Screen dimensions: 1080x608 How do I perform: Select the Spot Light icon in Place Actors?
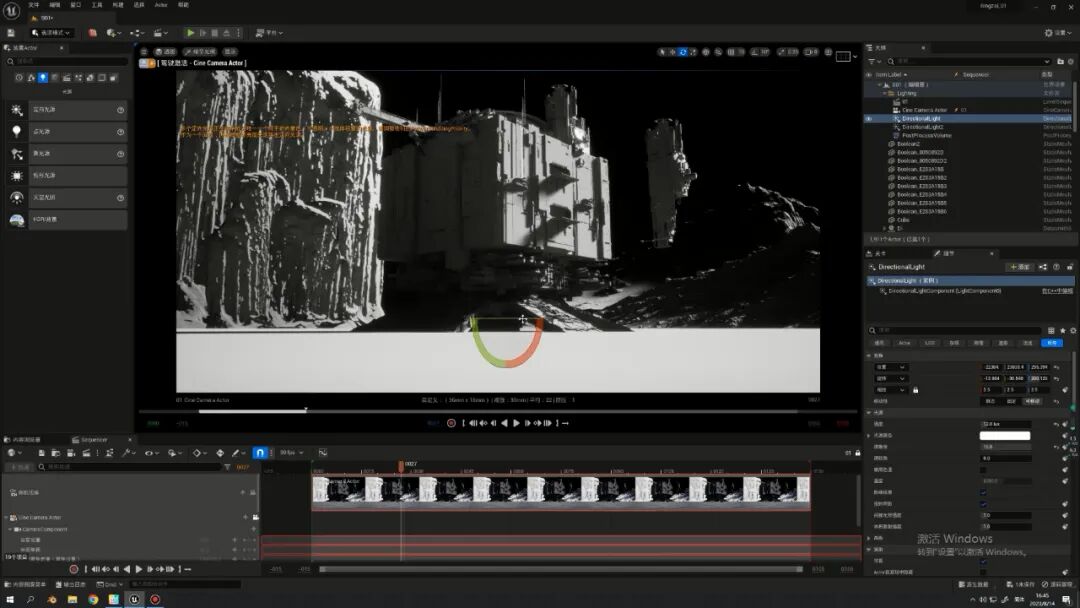[17, 154]
